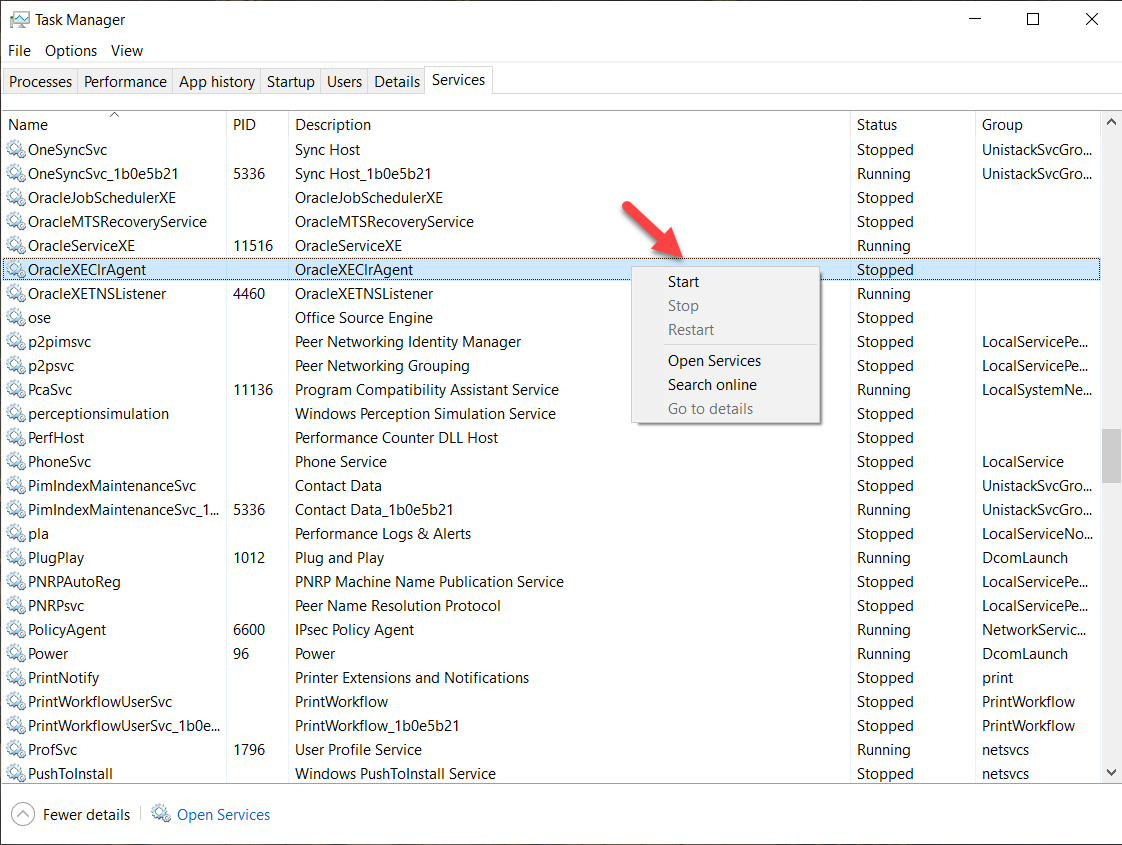Click the PolicyAgent service icon
The width and height of the screenshot is (1122, 845).
(16, 629)
